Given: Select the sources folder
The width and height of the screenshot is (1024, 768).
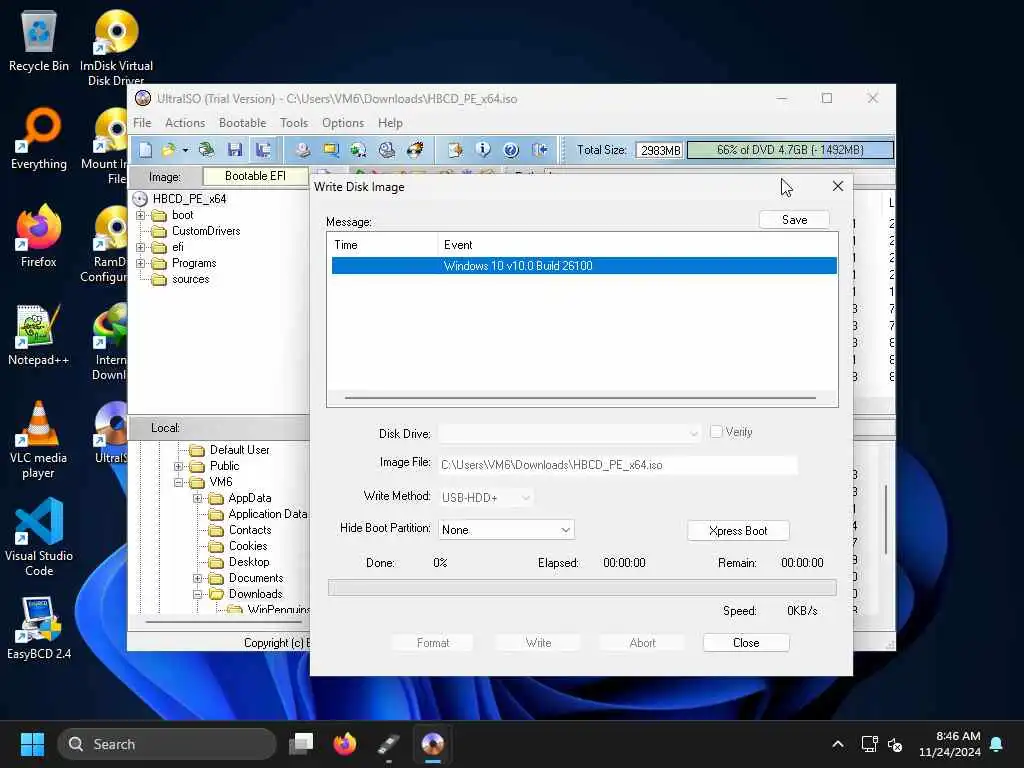Looking at the screenshot, I should pyautogui.click(x=191, y=280).
